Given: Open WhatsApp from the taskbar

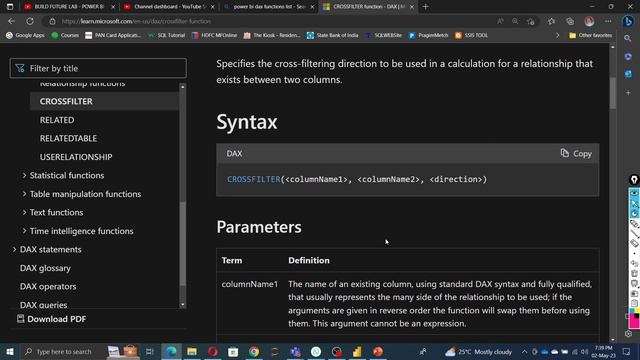Looking at the screenshot, I should point(316,351).
